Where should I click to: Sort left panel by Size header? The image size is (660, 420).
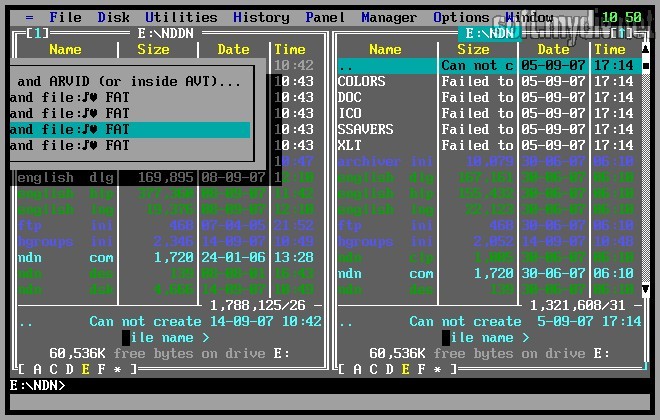coord(153,49)
